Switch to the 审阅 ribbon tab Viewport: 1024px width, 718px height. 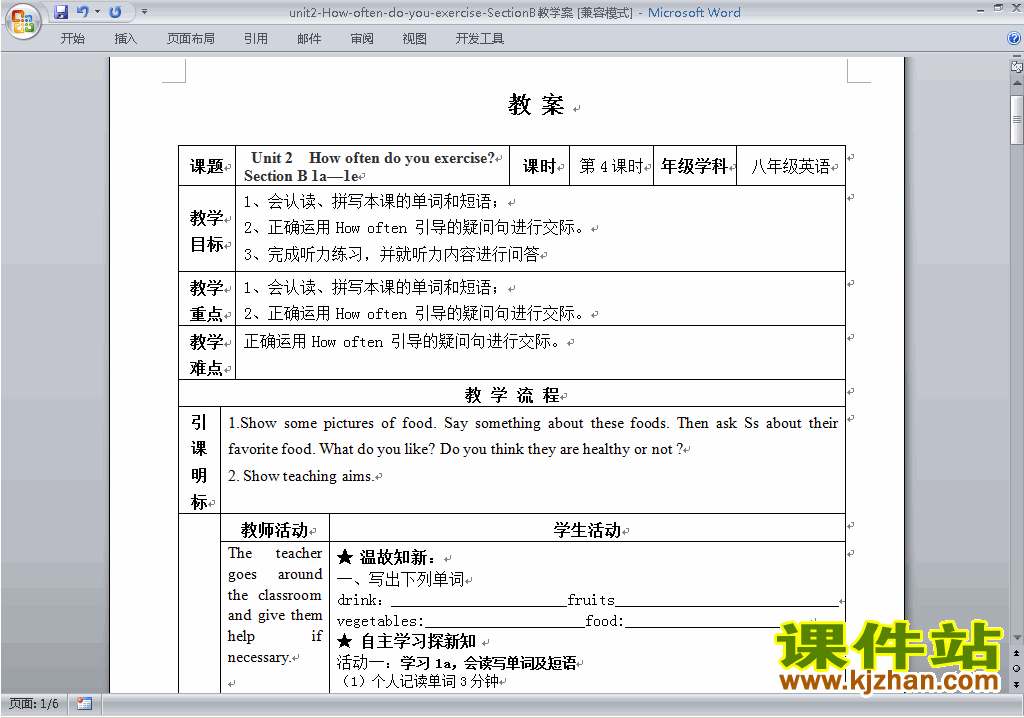[362, 39]
